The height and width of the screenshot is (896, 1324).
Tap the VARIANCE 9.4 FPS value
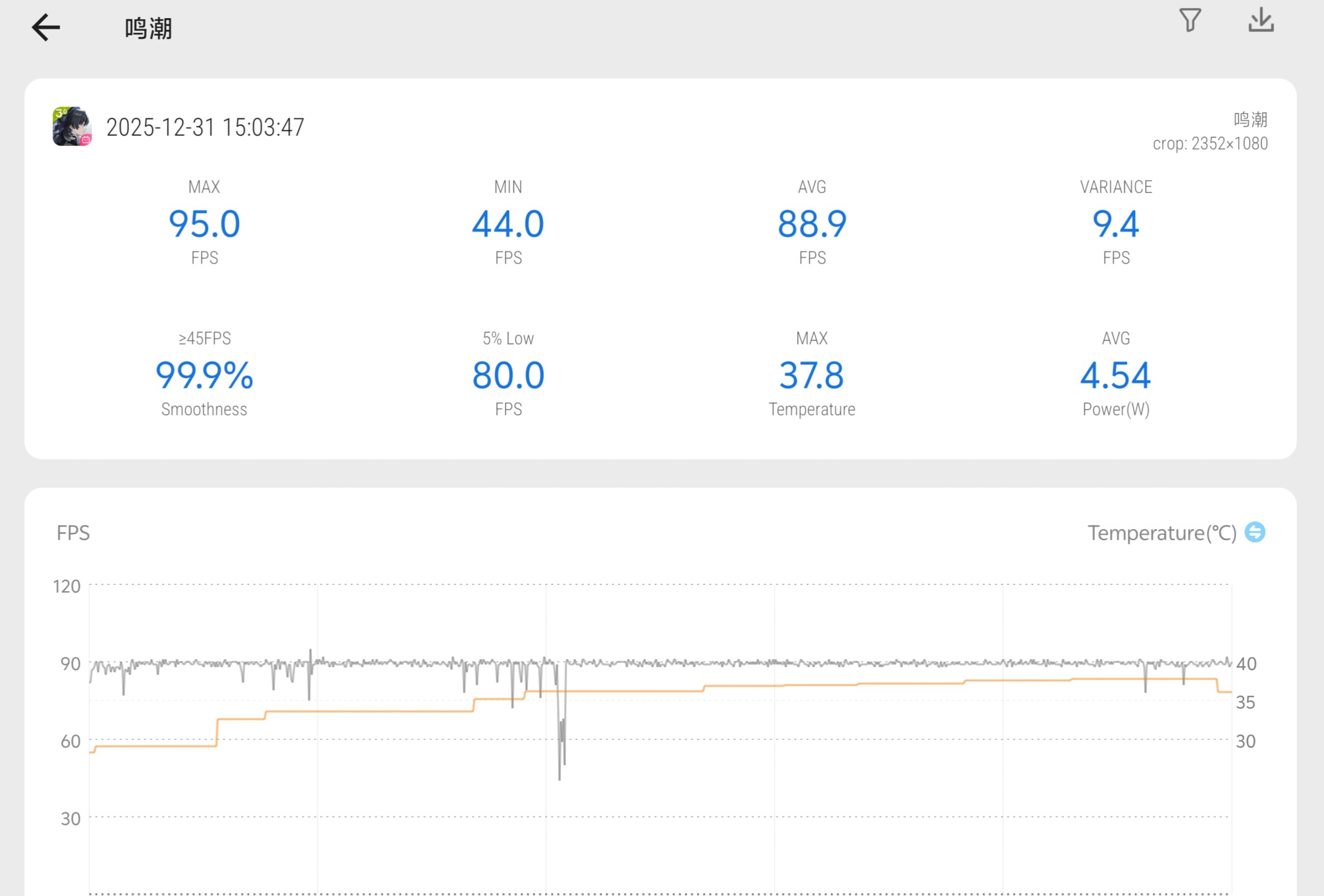point(1116,223)
